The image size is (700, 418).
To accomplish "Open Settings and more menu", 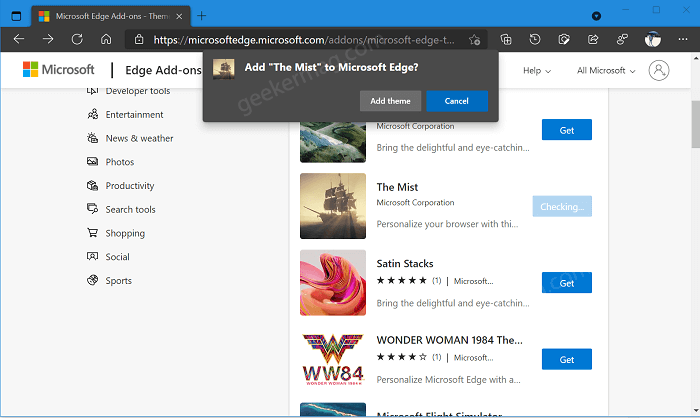I will point(683,39).
